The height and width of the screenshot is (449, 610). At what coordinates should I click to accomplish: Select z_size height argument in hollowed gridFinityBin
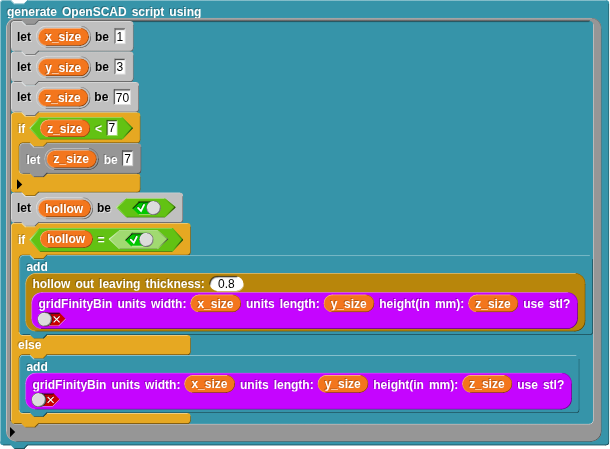(x=493, y=304)
